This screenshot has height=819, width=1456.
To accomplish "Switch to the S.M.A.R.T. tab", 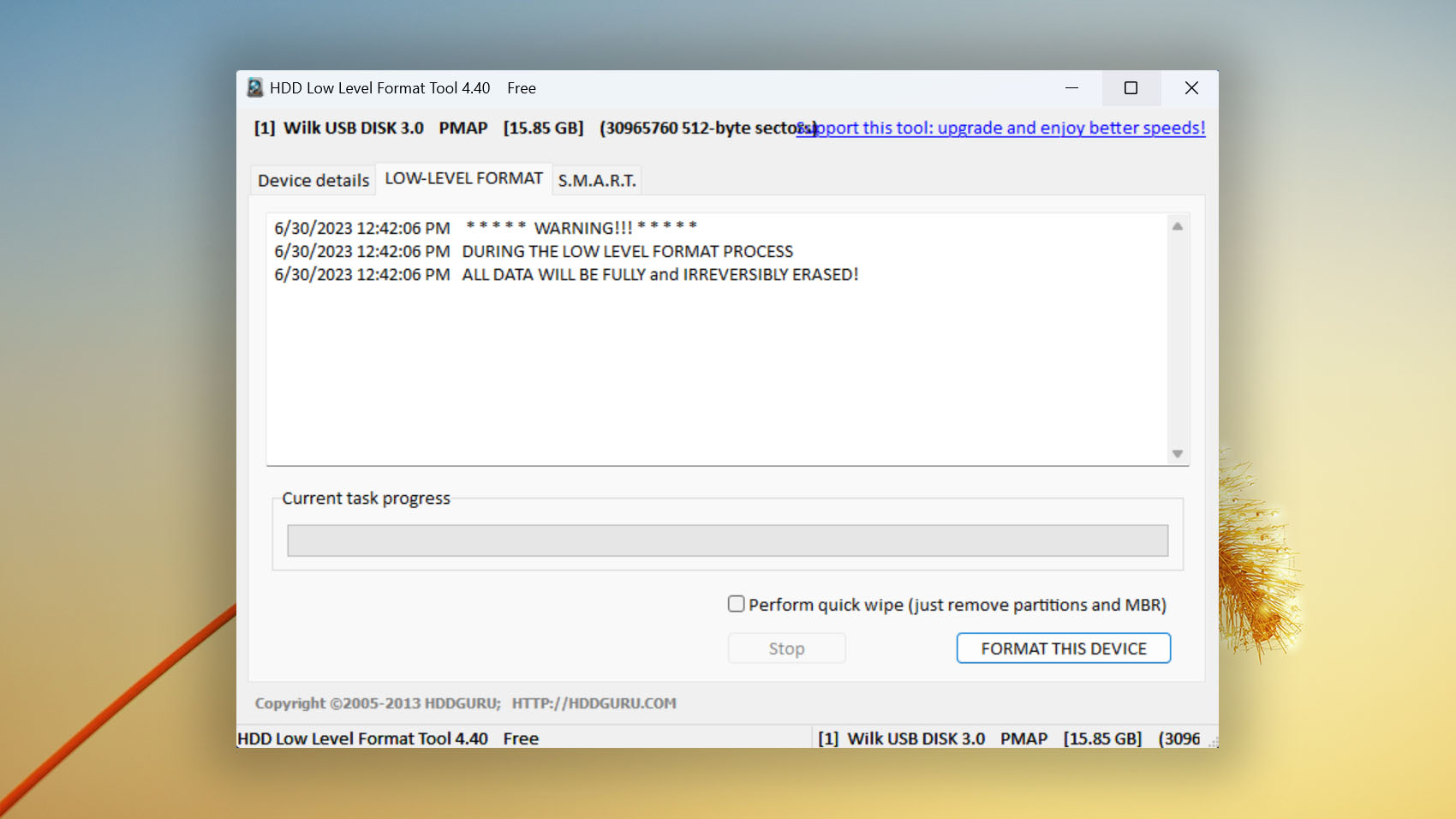I will tap(597, 180).
